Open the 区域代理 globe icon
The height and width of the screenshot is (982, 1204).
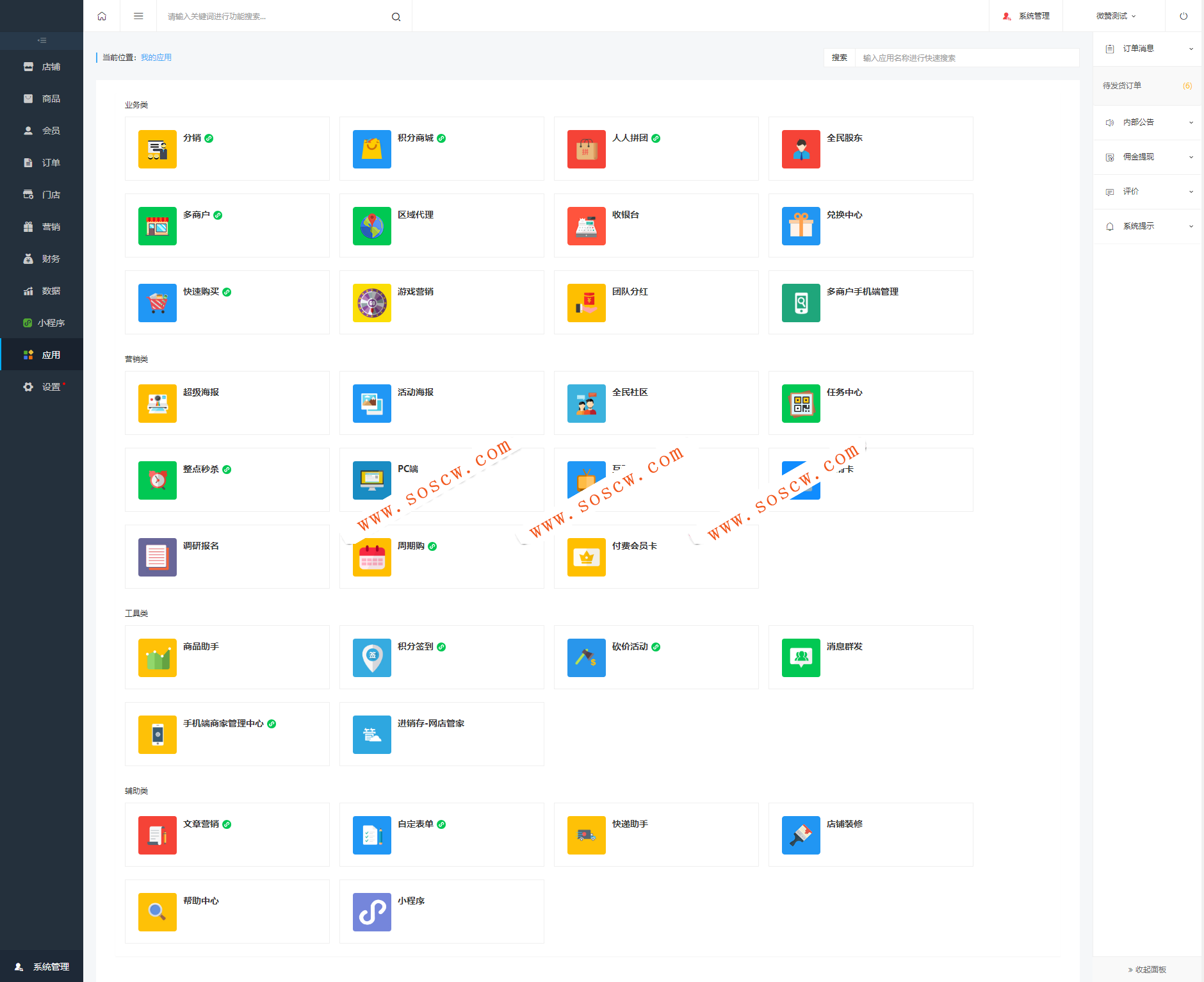click(371, 226)
